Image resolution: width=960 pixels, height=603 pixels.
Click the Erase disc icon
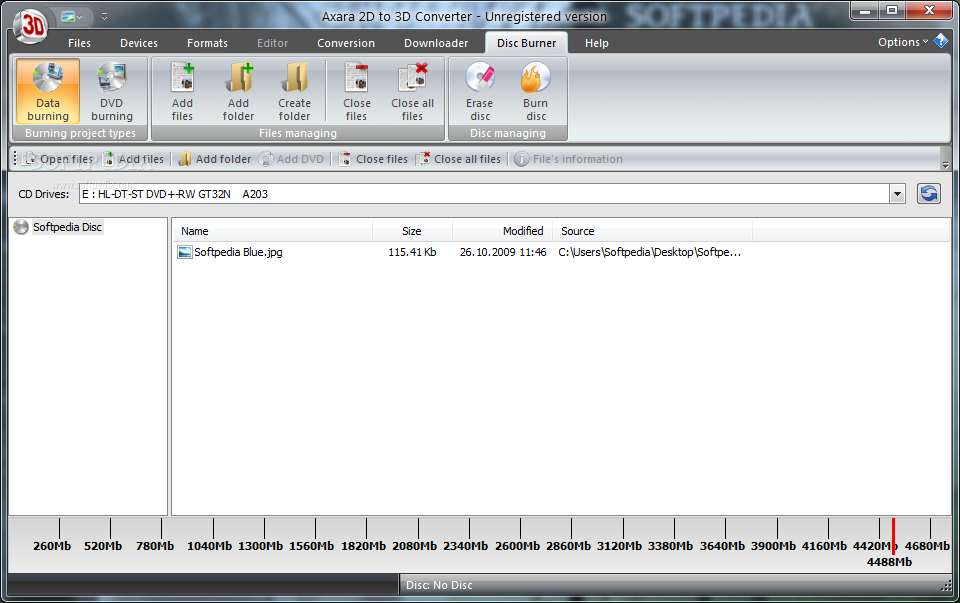coord(480,91)
